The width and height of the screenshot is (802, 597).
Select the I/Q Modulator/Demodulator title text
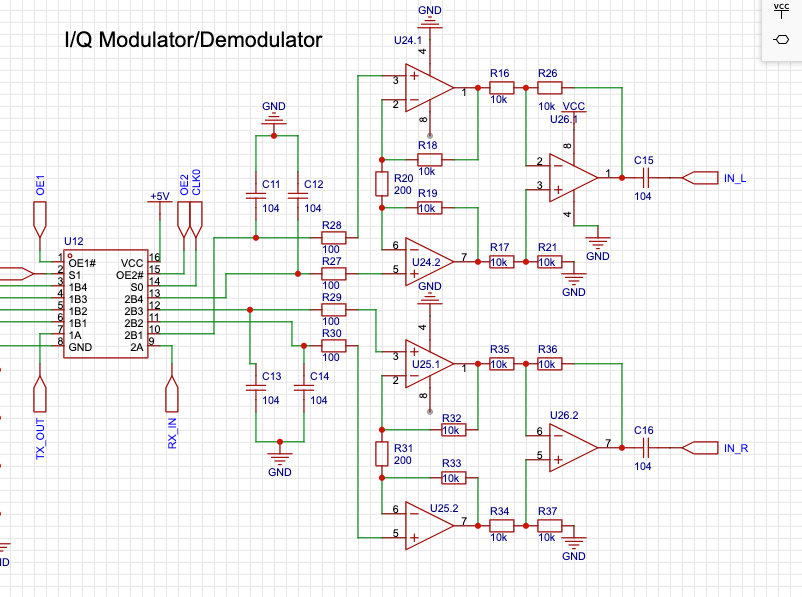pyautogui.click(x=193, y=41)
